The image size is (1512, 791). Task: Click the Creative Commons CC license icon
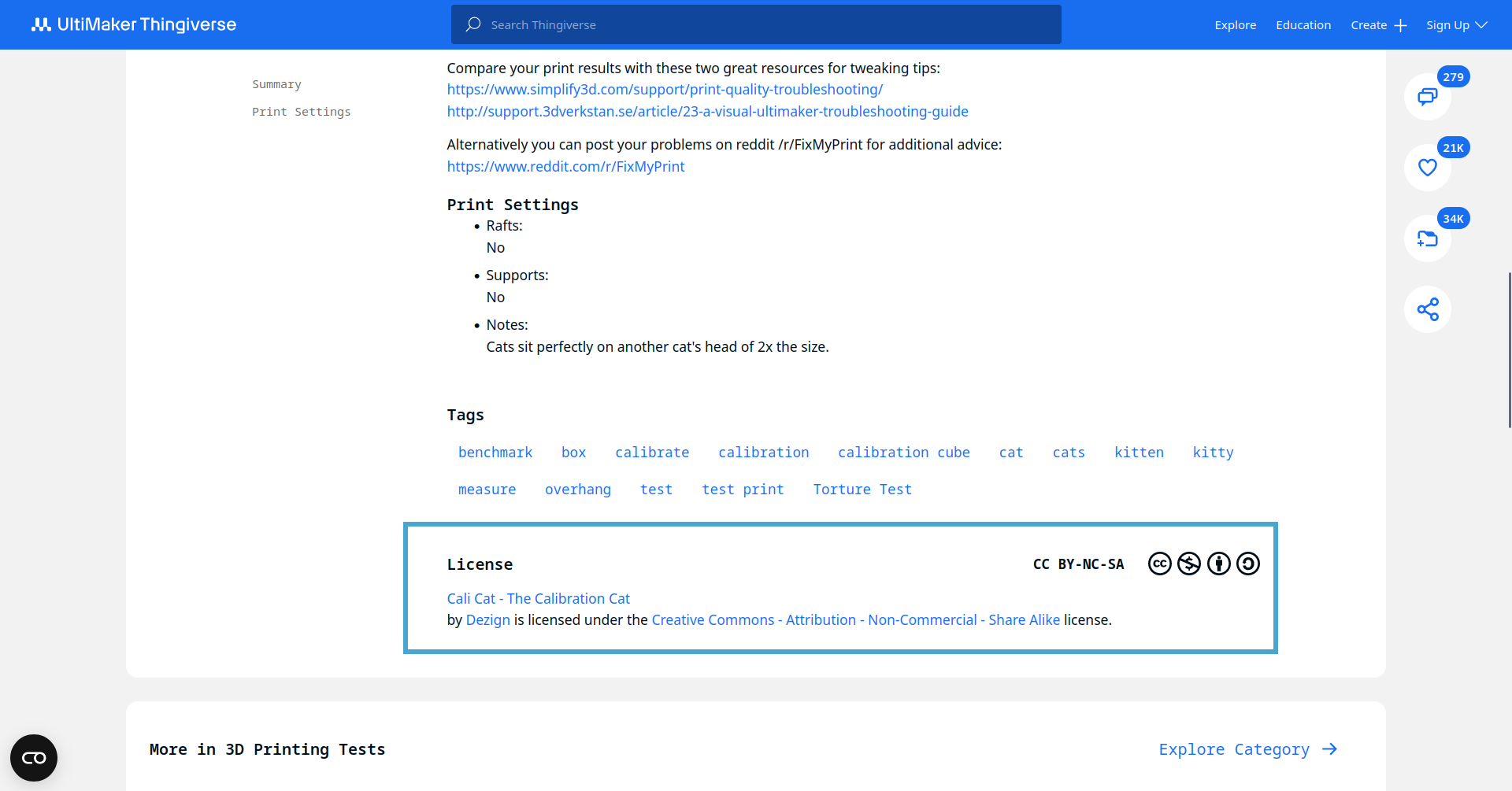tap(1159, 564)
